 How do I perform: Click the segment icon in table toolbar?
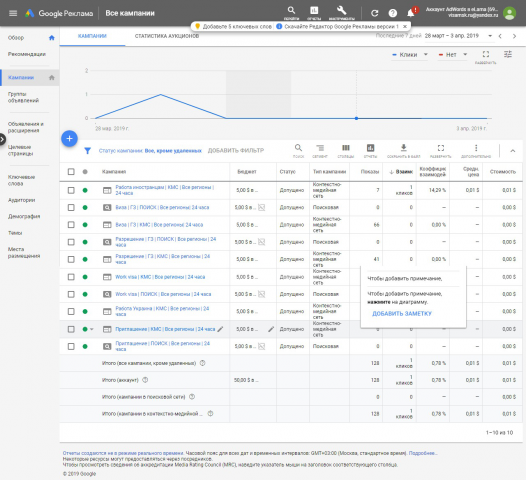[320, 148]
